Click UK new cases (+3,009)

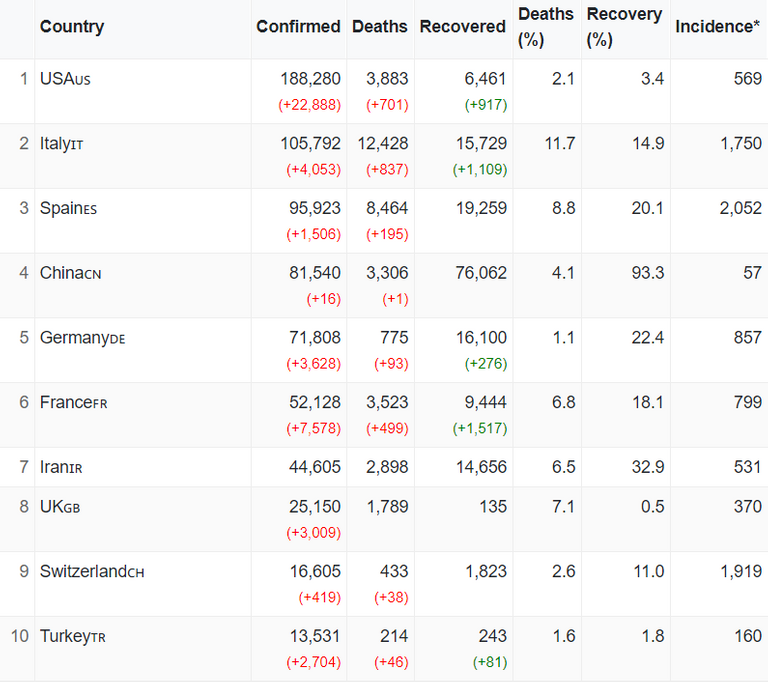(x=313, y=533)
